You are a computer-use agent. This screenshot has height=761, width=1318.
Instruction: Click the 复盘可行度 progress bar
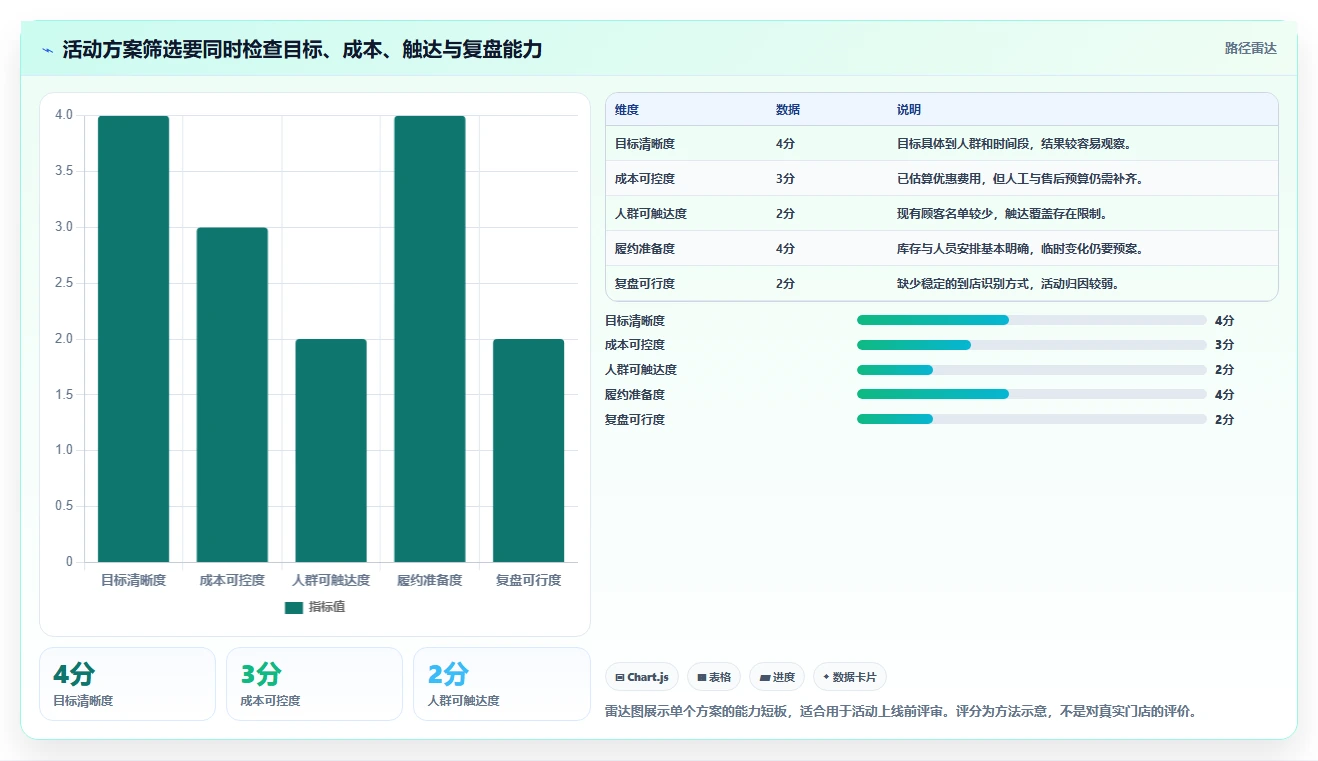[1032, 419]
